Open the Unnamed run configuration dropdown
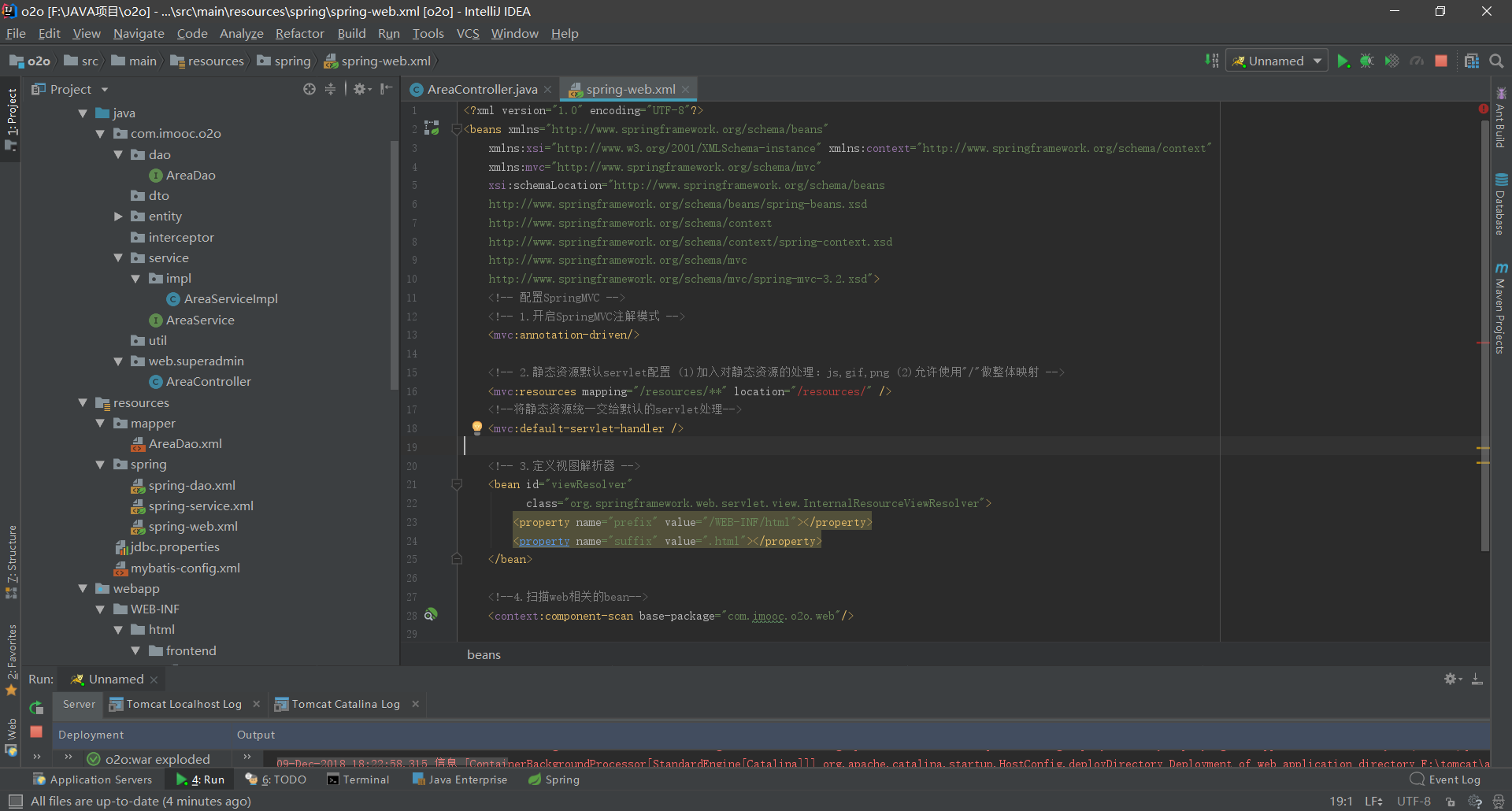Image resolution: width=1512 pixels, height=811 pixels. 1277,61
